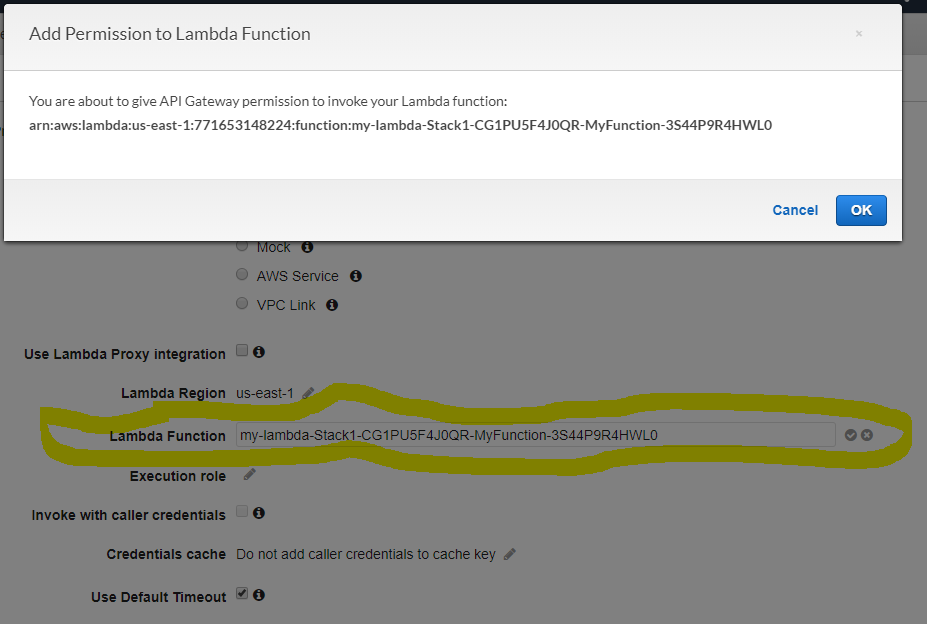
Task: Uncheck Use Default Timeout checkbox
Action: point(242,593)
